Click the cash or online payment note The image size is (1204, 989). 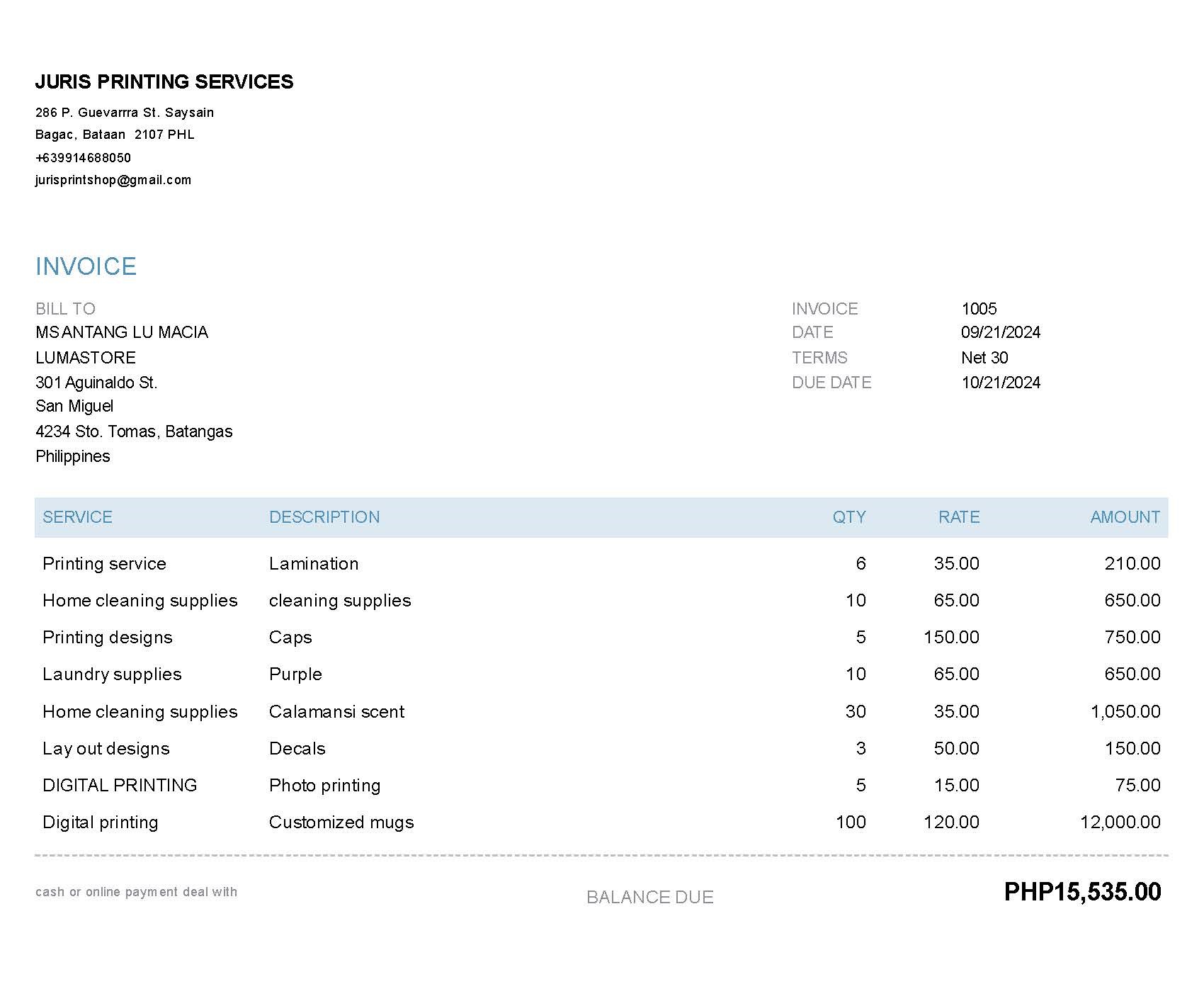click(136, 892)
